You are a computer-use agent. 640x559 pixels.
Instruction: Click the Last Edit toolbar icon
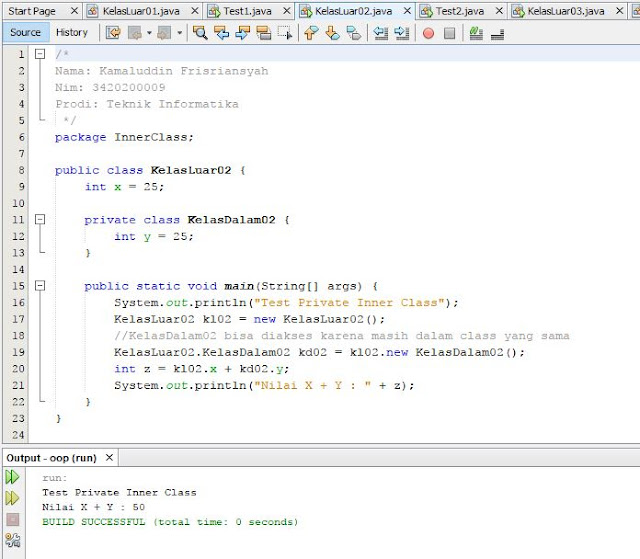[x=113, y=33]
